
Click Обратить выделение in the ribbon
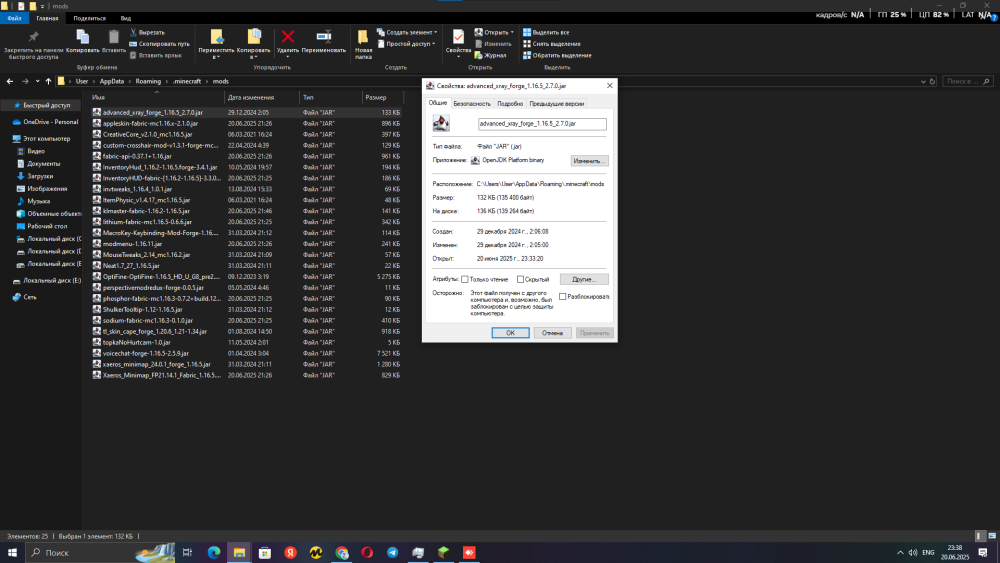(x=557, y=55)
